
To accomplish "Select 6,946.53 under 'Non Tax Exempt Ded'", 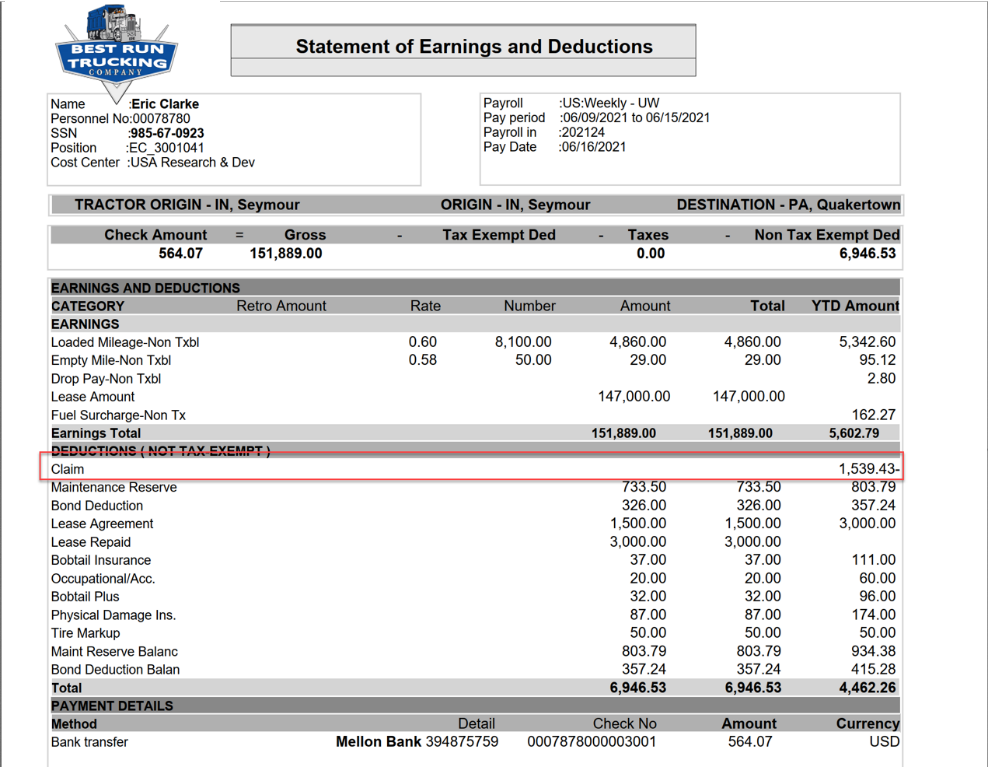I will pos(868,253).
